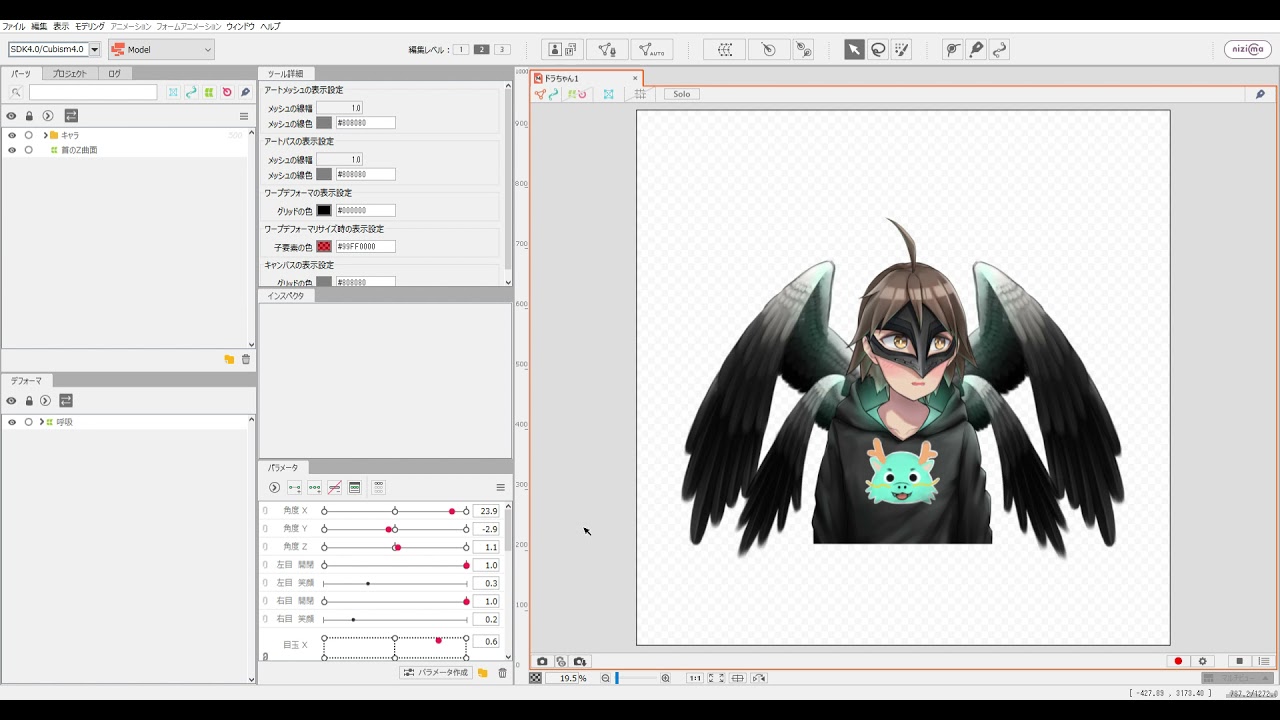
Task: Click the 1:1 actual size button
Action: (x=694, y=678)
